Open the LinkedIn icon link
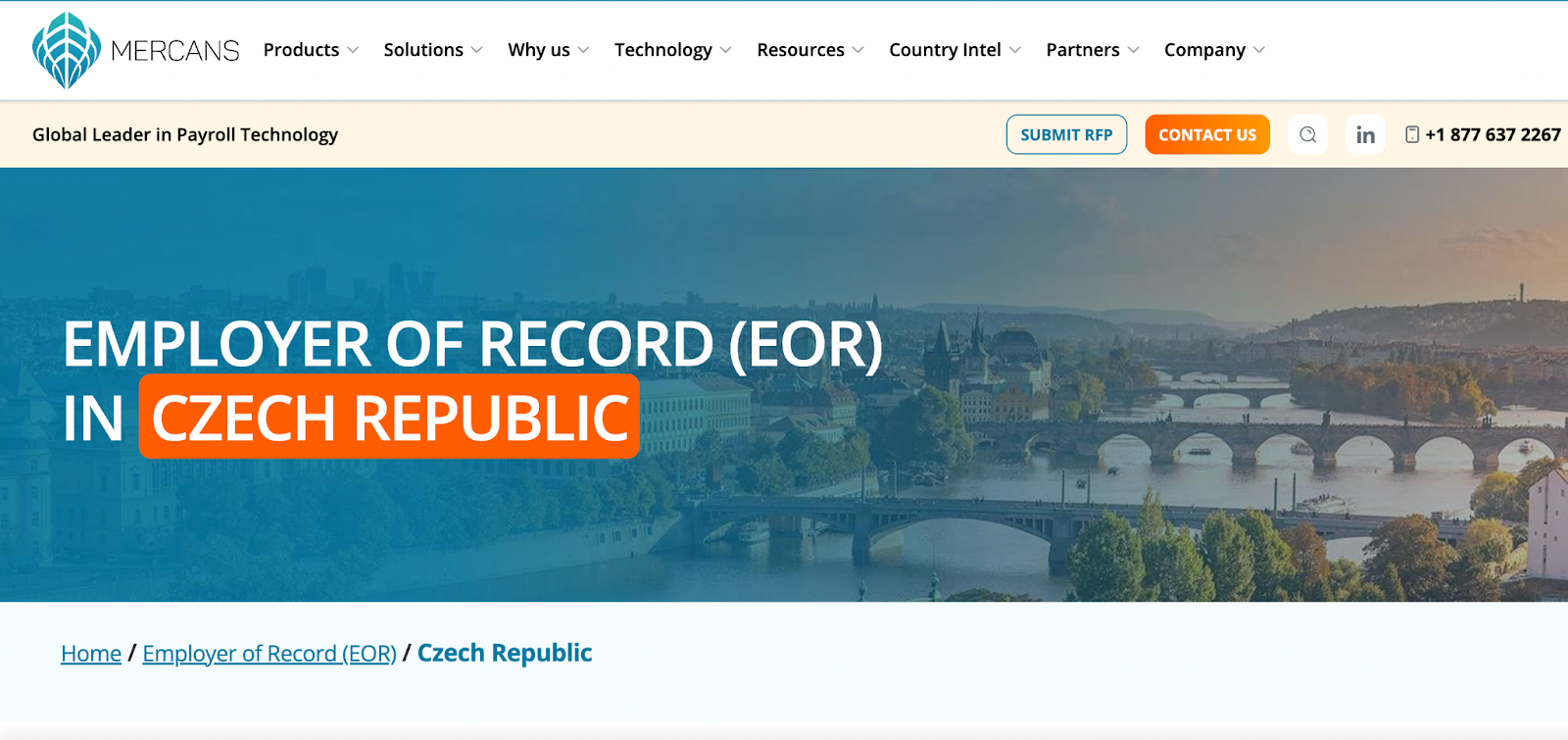 (1365, 134)
